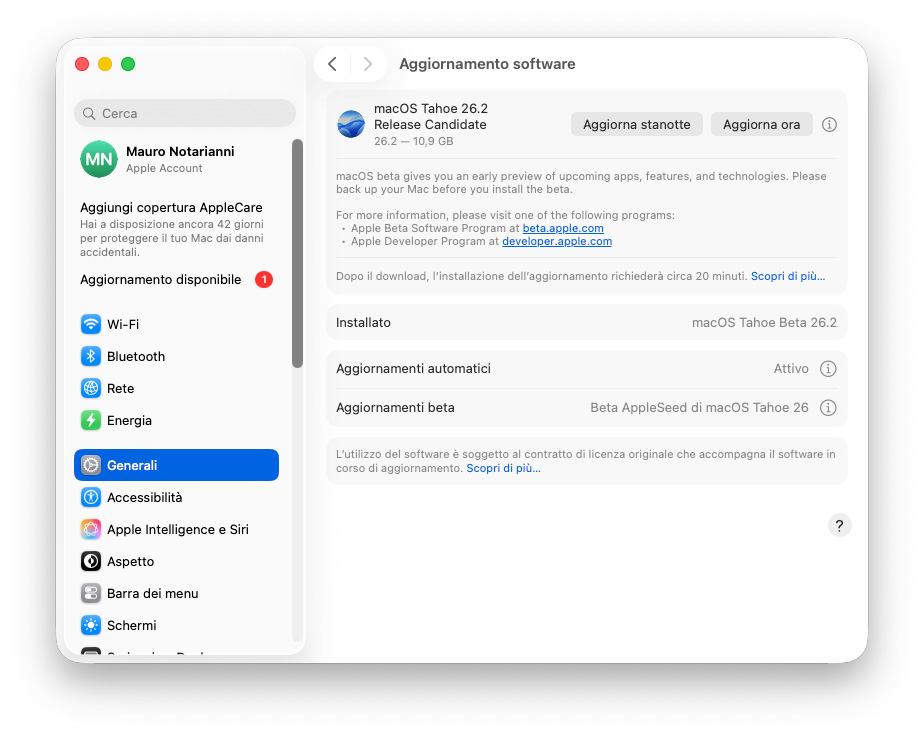Open the beta.apple.com link
Image resolution: width=924 pixels, height=737 pixels.
[x=562, y=227]
